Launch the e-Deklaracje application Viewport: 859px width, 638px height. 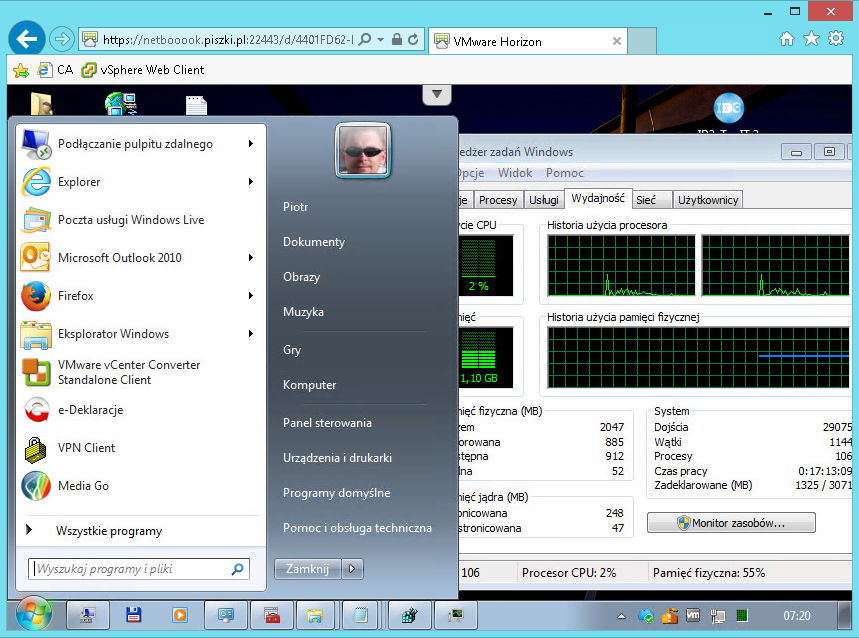pyautogui.click(x=90, y=410)
